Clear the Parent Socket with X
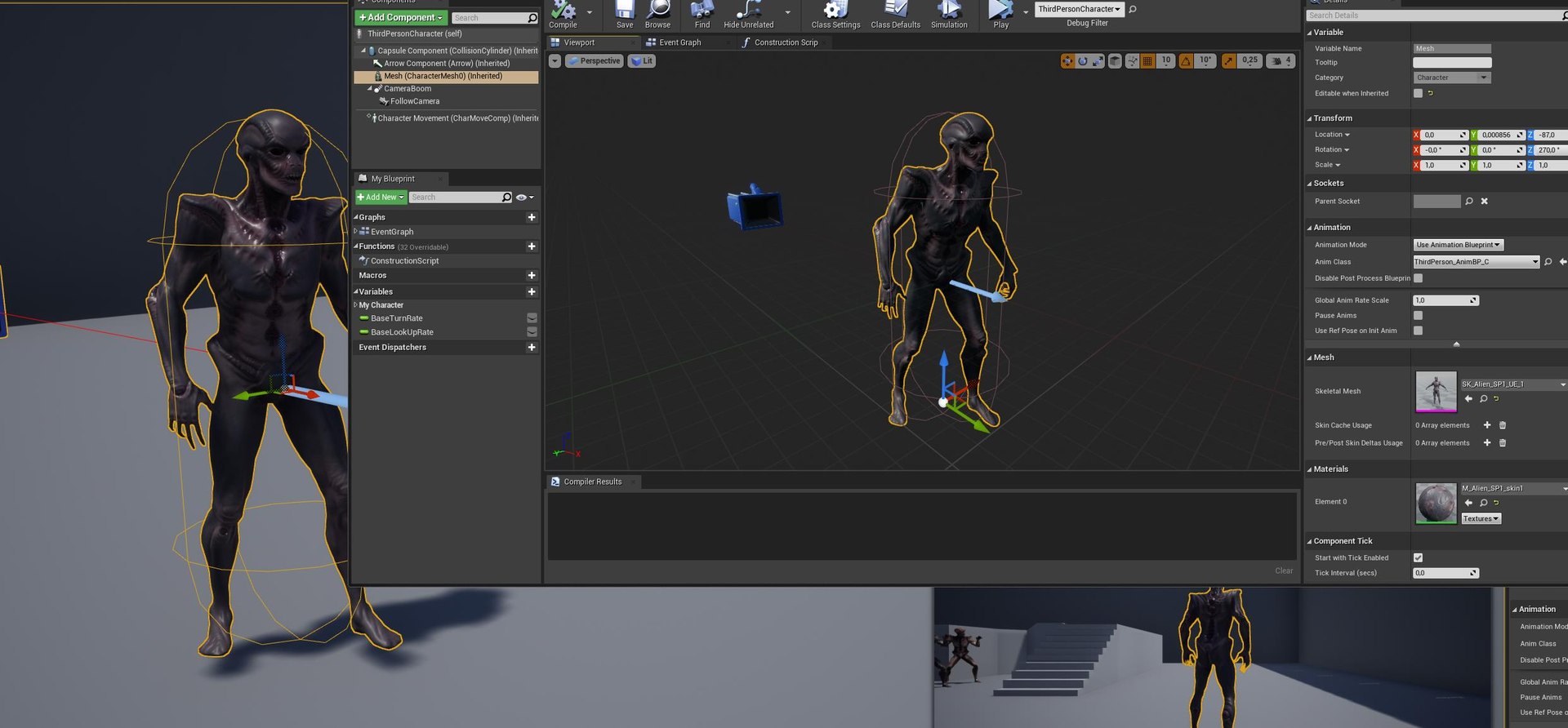Viewport: 1568px width, 728px height. click(1485, 202)
